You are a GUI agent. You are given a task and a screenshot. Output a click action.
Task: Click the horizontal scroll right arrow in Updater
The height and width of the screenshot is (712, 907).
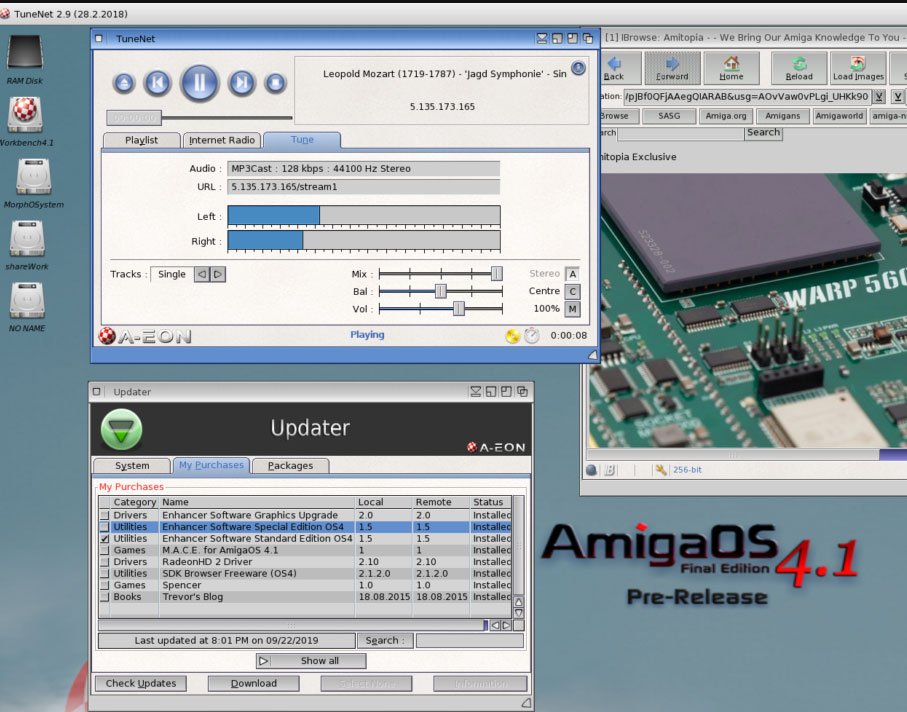coord(507,625)
